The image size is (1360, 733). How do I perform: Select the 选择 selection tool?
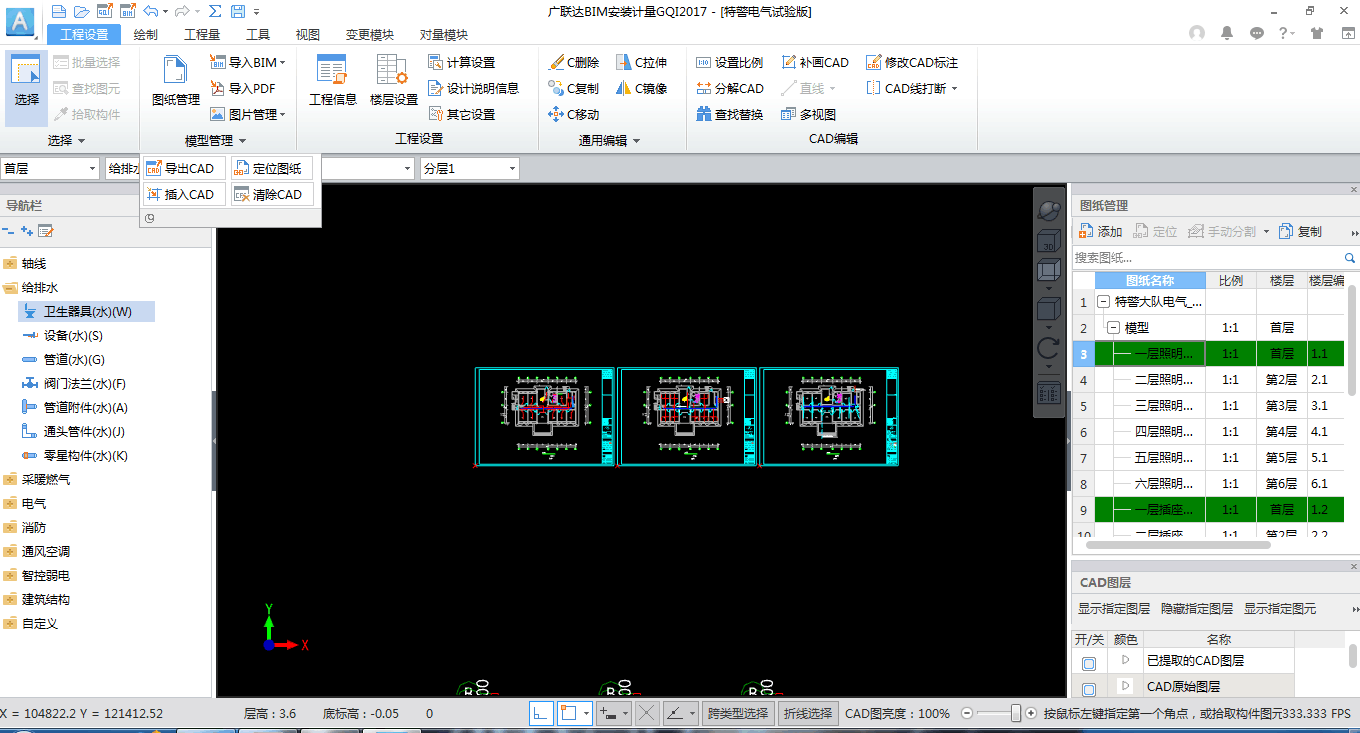[26, 87]
